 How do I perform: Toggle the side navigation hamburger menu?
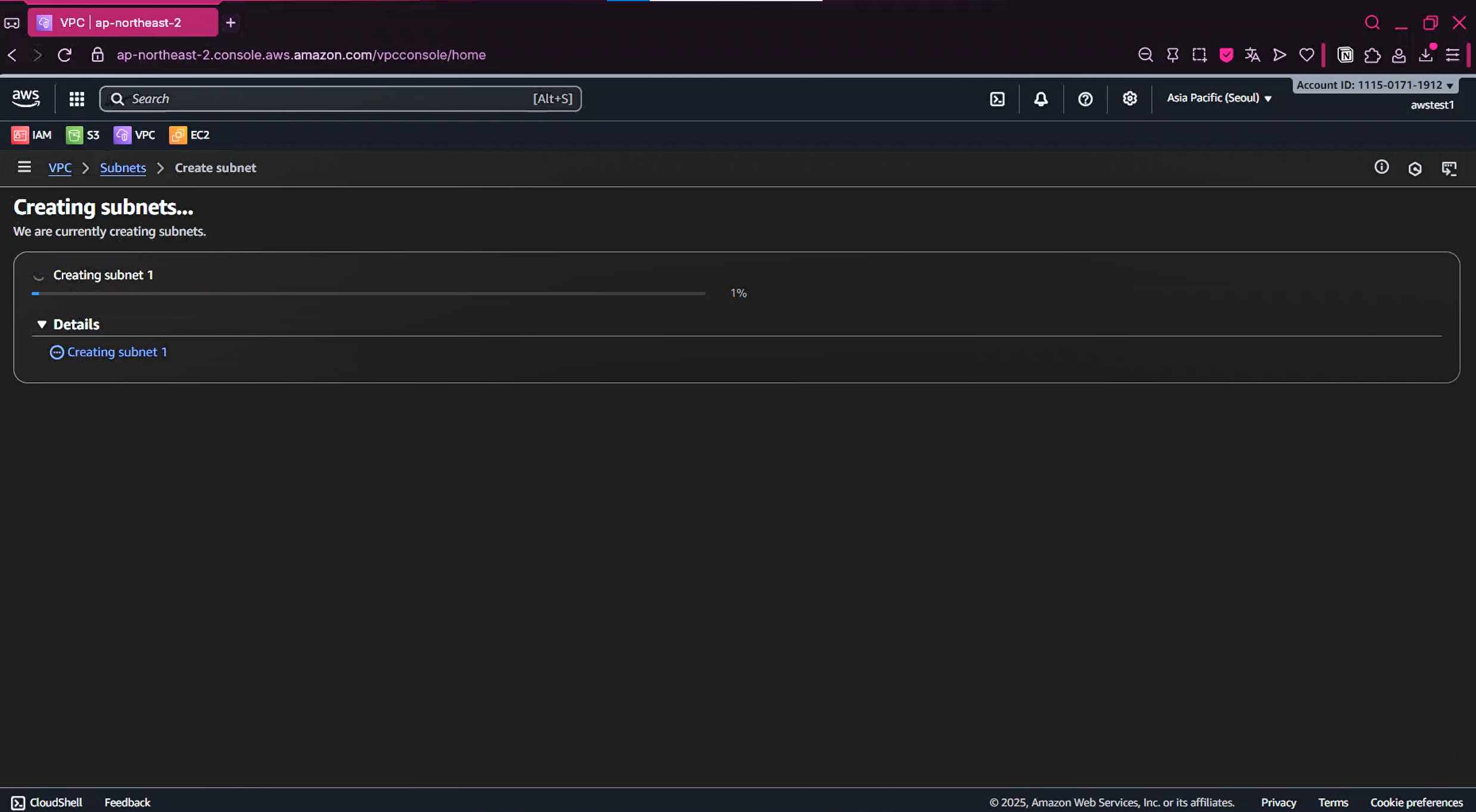click(x=24, y=167)
